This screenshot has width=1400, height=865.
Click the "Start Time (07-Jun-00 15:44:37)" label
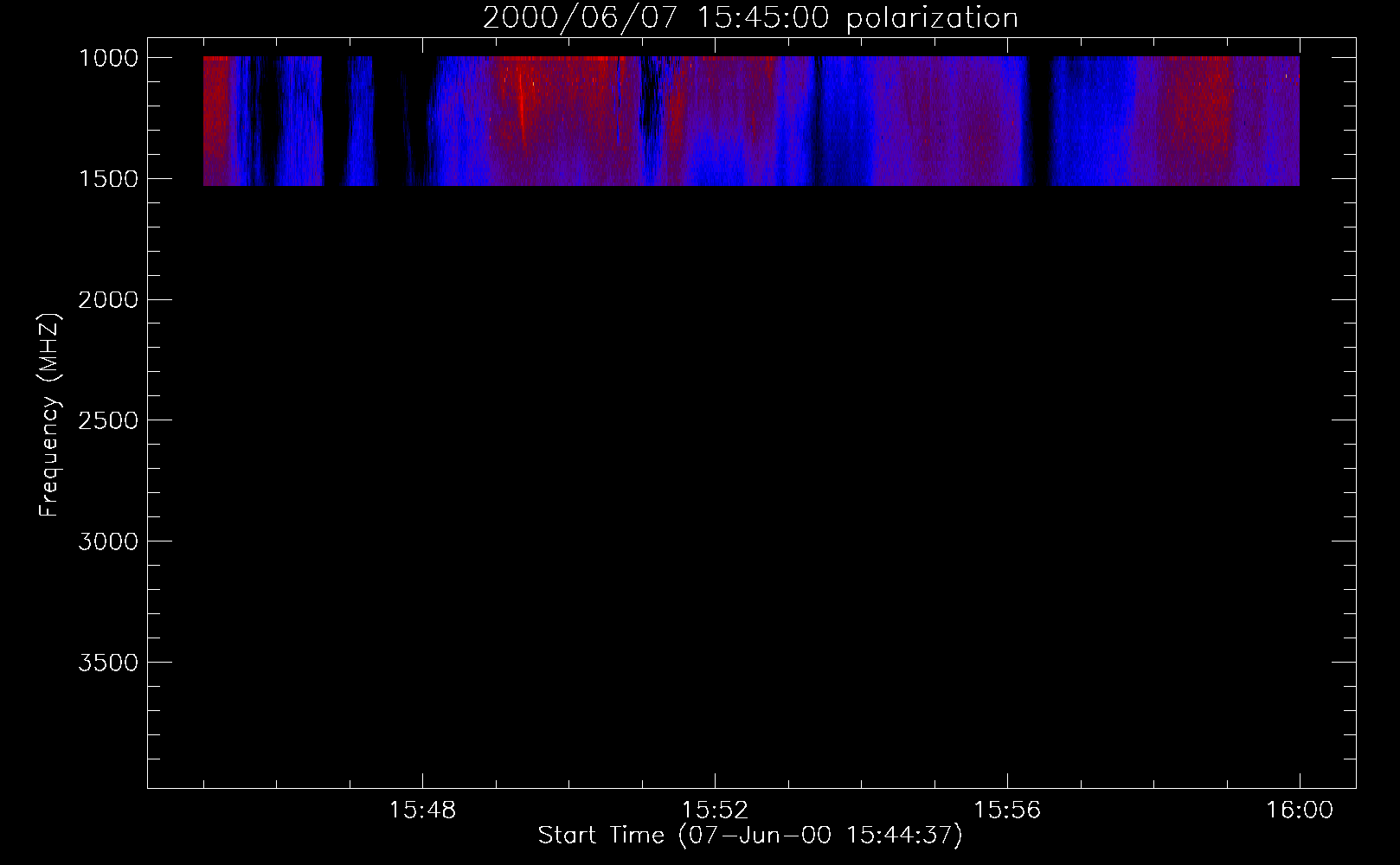[750, 836]
